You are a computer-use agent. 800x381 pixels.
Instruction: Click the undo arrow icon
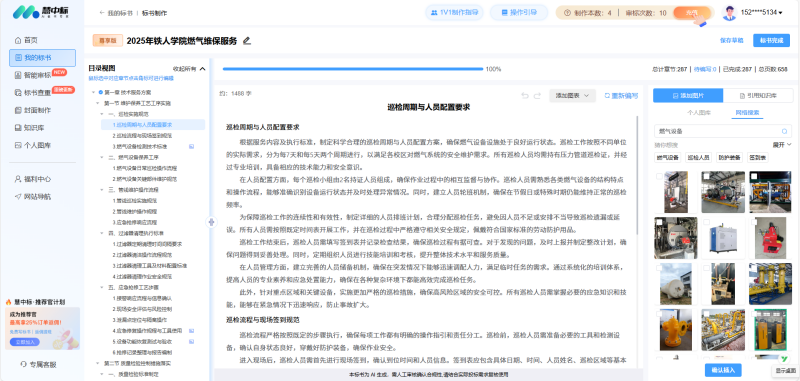(524, 96)
